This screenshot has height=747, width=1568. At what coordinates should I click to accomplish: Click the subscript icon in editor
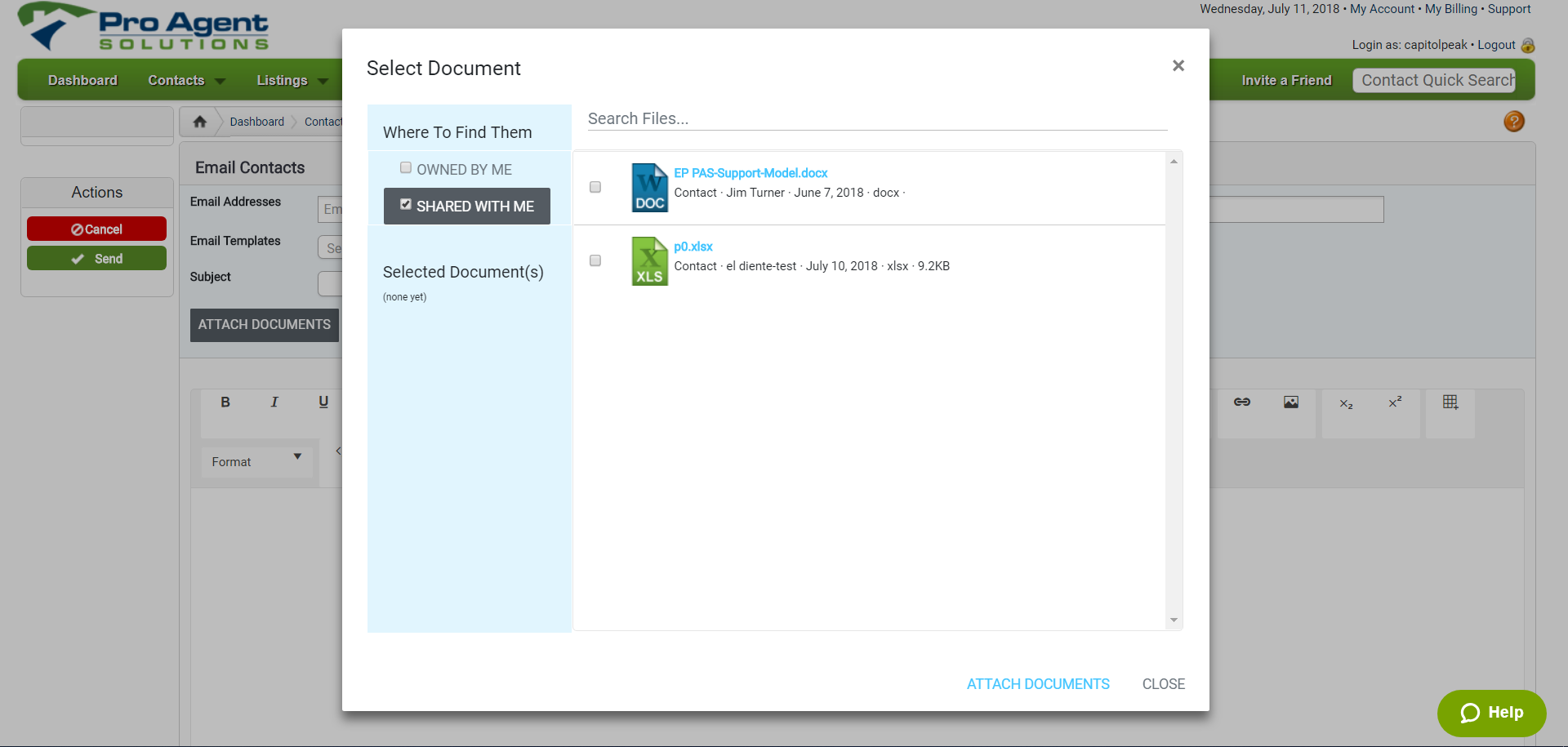tap(1347, 403)
